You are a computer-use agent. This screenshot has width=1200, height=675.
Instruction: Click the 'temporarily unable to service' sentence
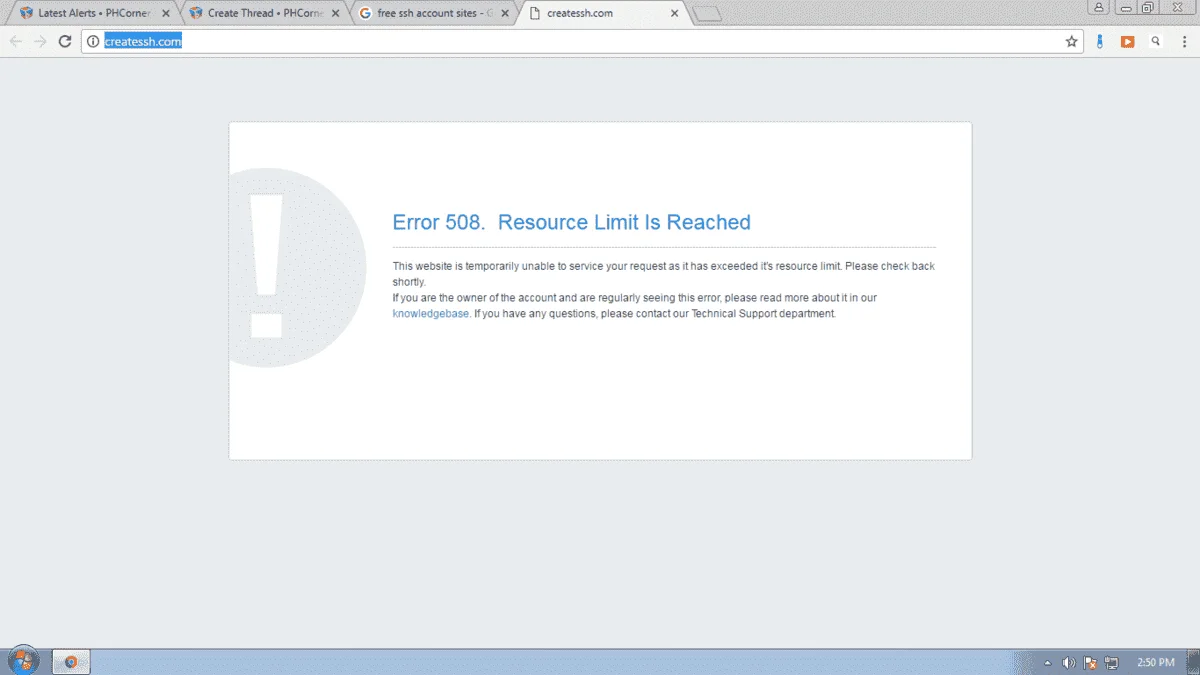(663, 274)
